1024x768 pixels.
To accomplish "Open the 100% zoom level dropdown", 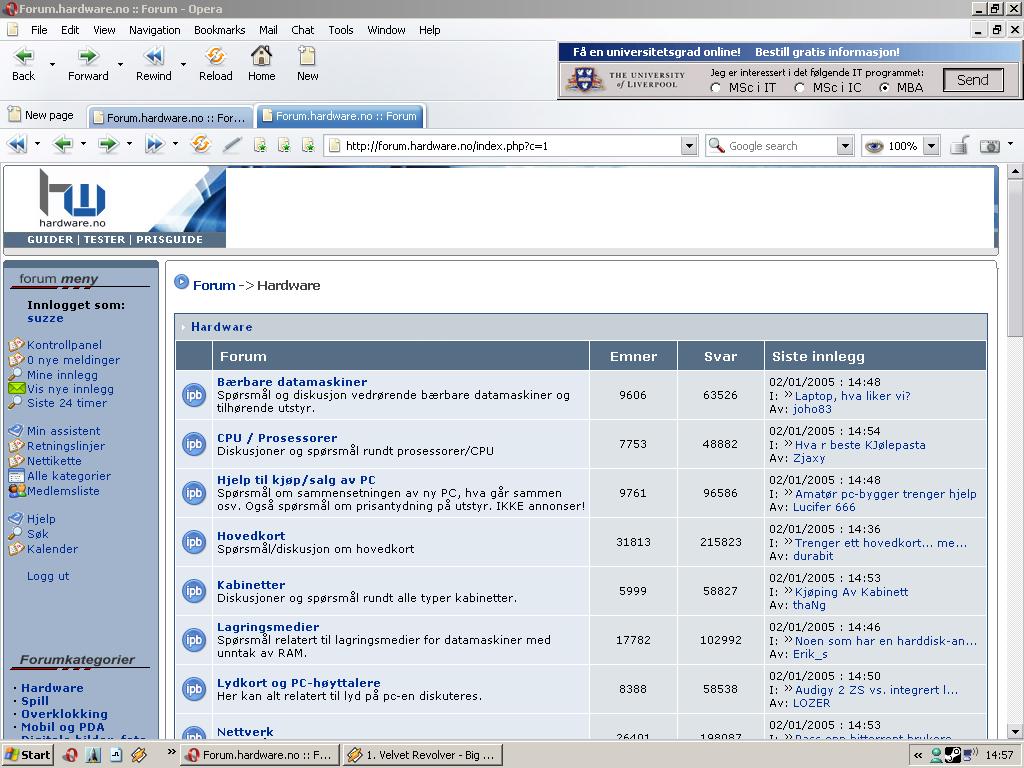I will [x=932, y=146].
